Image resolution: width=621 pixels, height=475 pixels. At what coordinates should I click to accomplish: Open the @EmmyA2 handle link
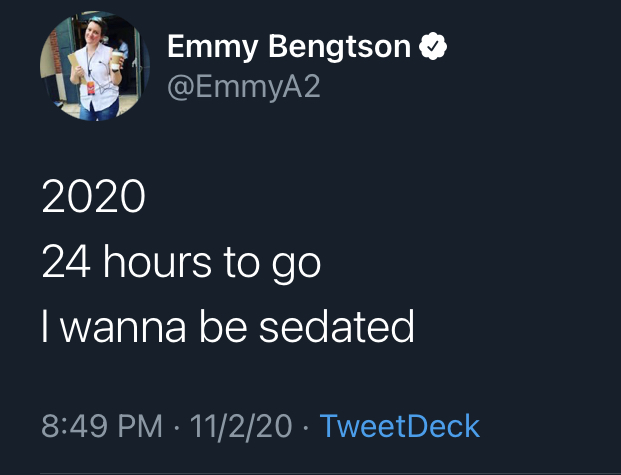click(x=243, y=87)
